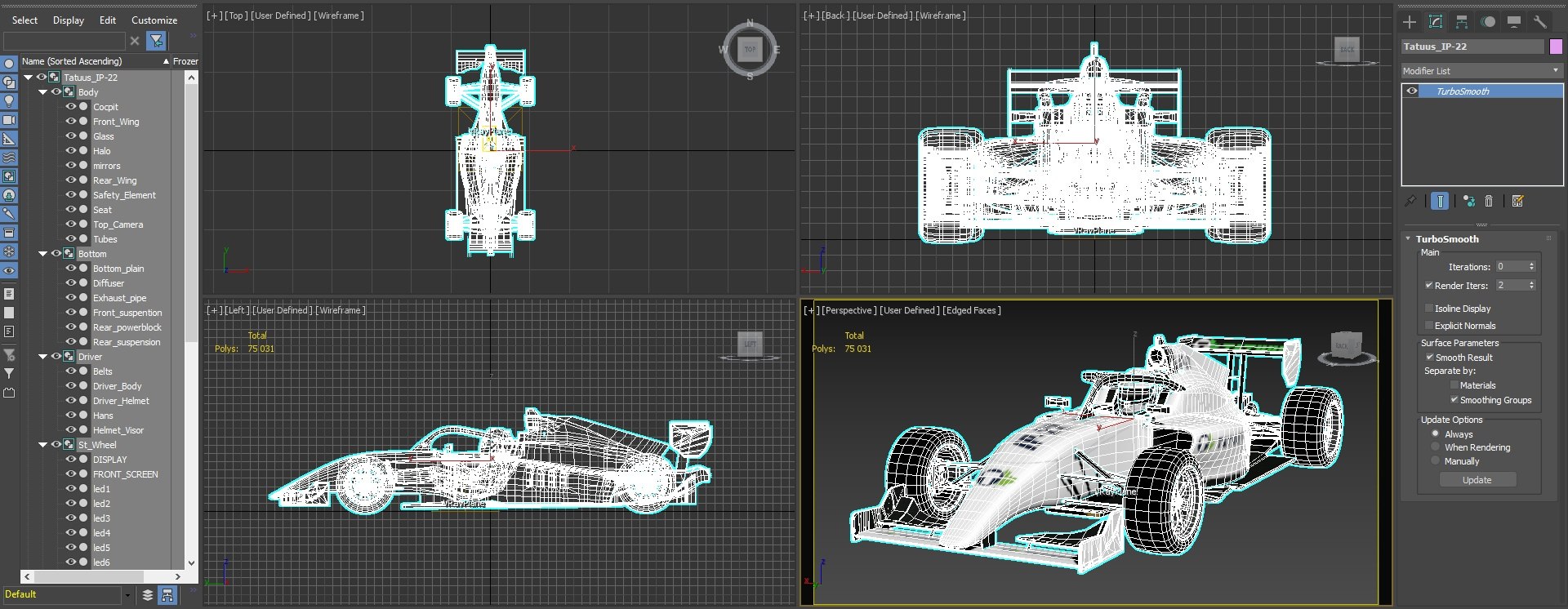Click Make Unique icon under modifier stack
The image size is (1568, 609).
[1469, 201]
